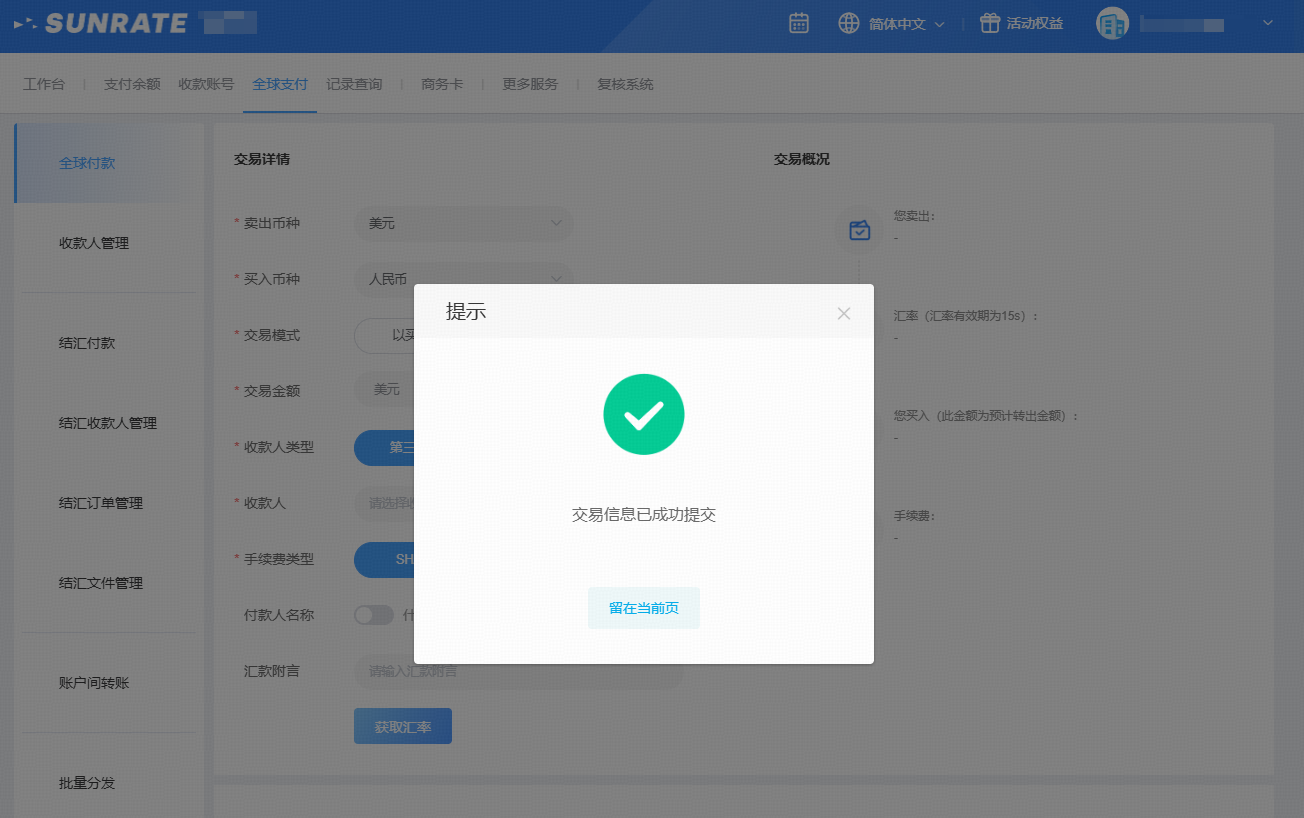Click the calendar icon in header
Screen dimensions: 1304x818
[x=798, y=23]
